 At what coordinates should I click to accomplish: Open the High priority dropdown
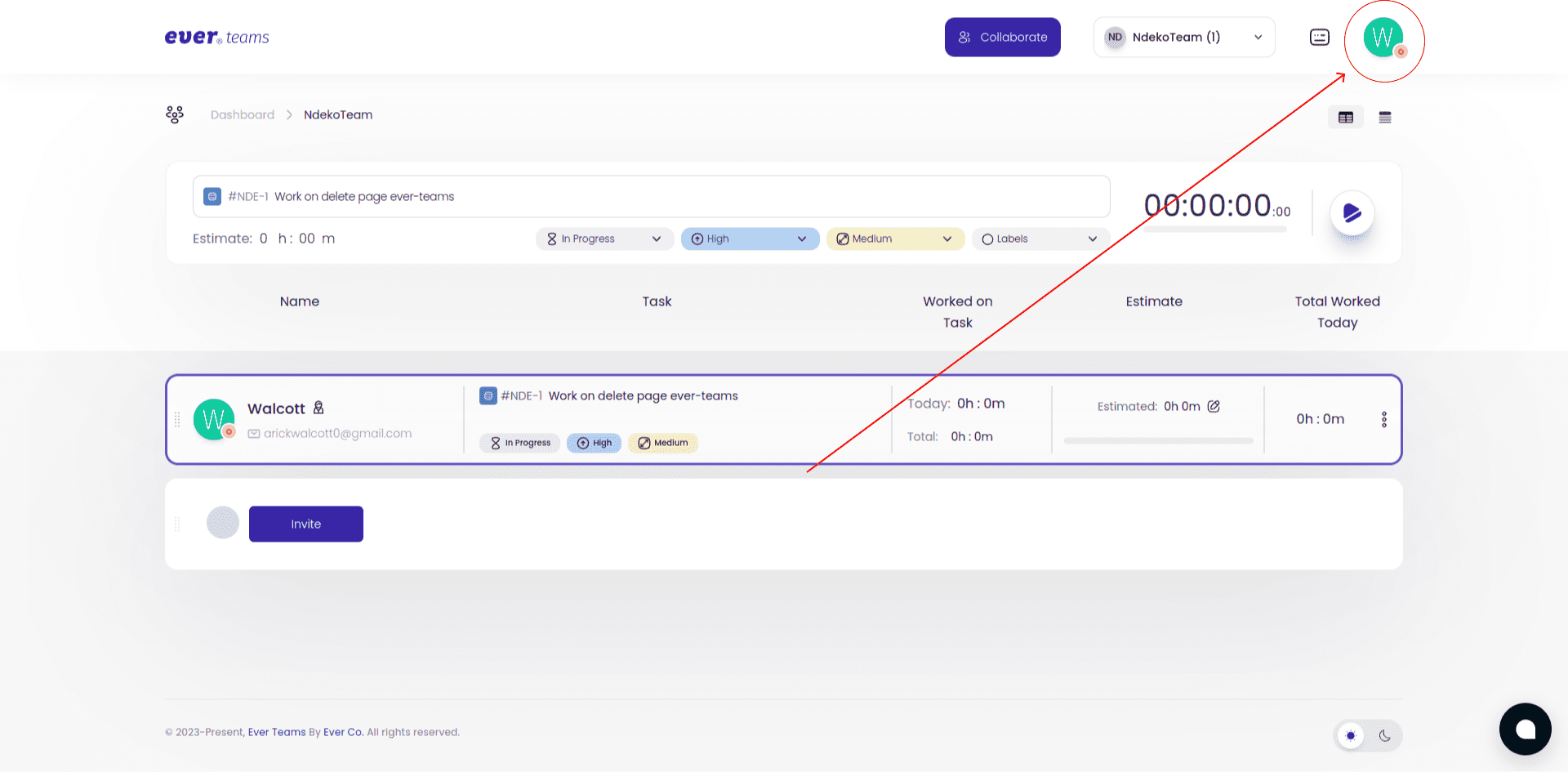click(x=749, y=239)
